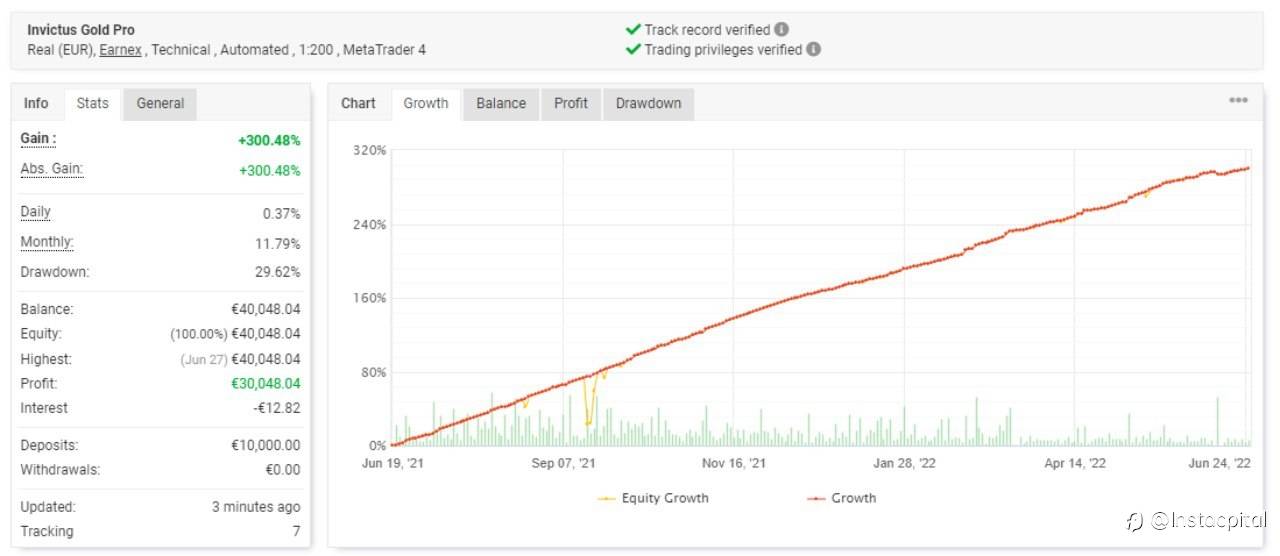Click the (100.00%) €40,048.04 equity value
The height and width of the screenshot is (556, 1280).
[x=235, y=334]
